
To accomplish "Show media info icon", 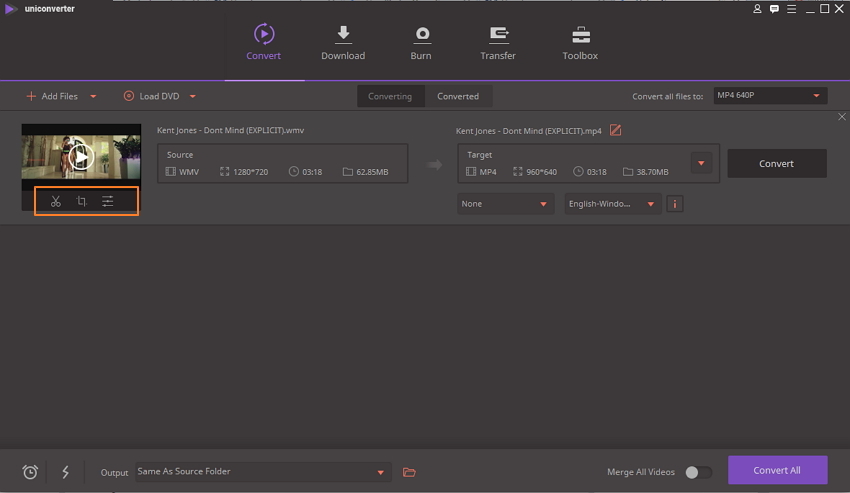I will pos(675,204).
